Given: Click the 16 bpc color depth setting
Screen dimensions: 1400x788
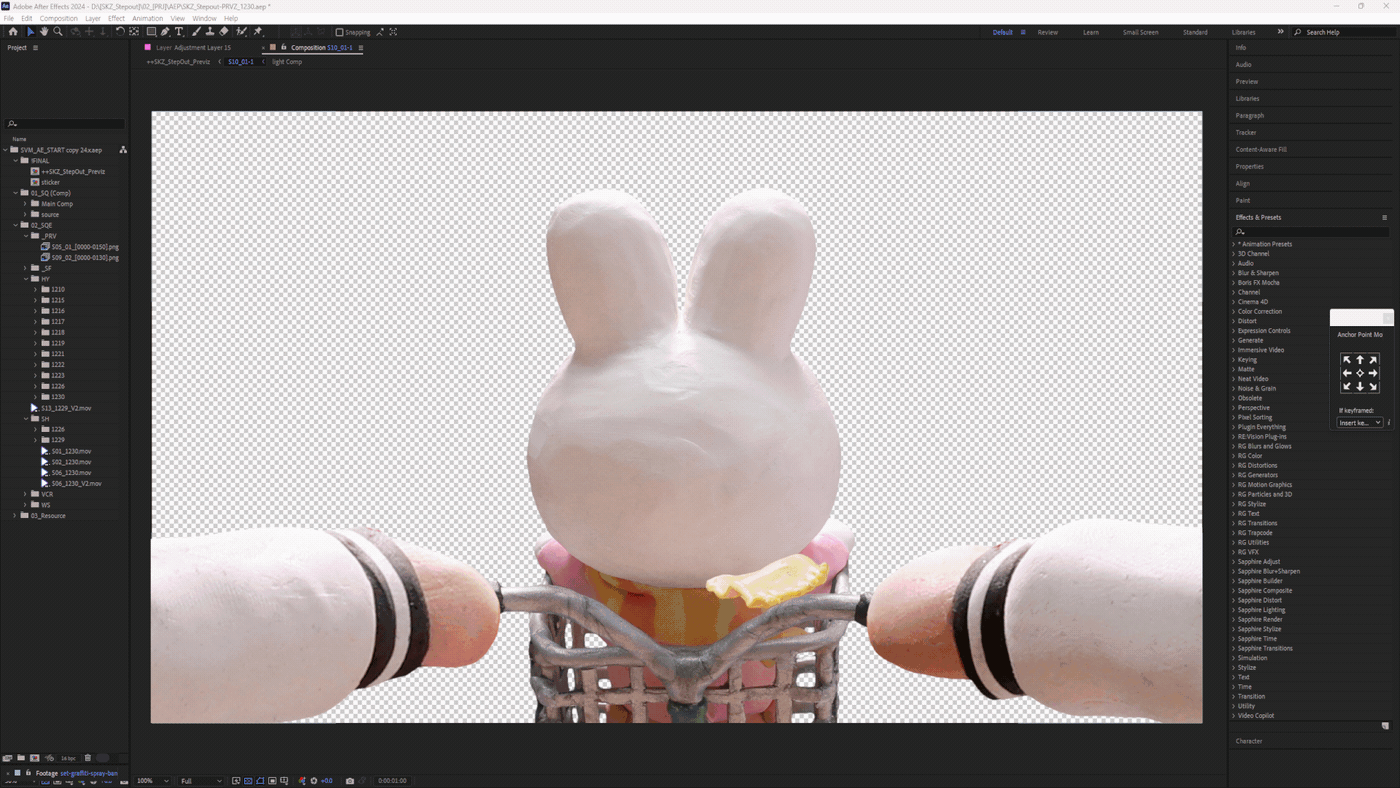Looking at the screenshot, I should click(68, 758).
